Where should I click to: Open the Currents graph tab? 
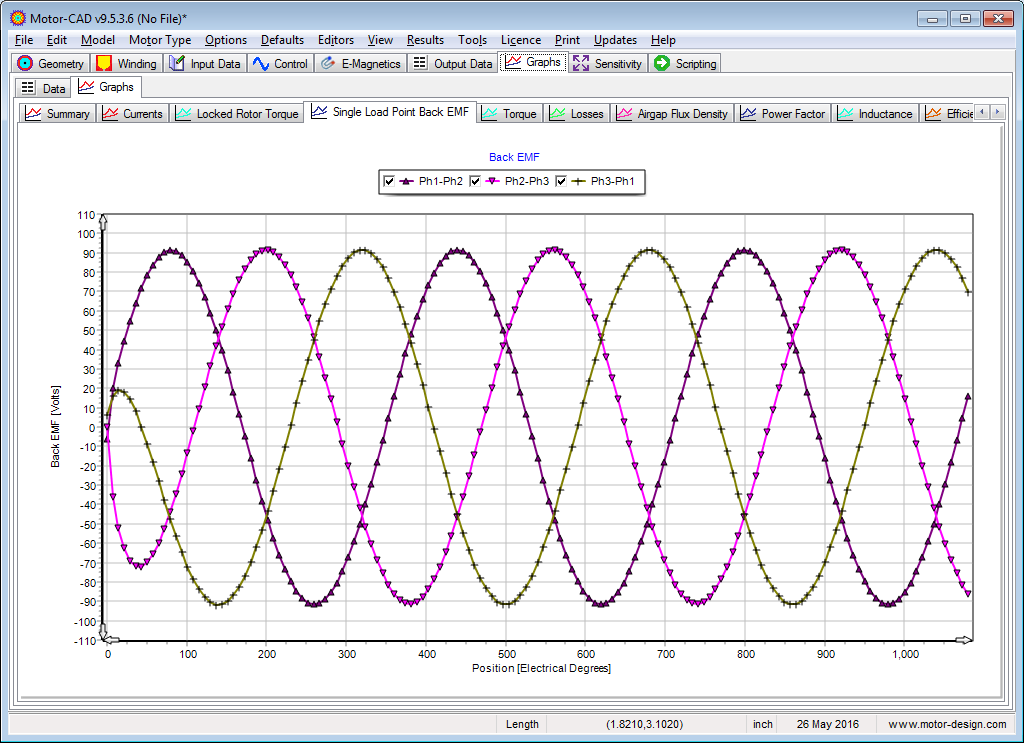pyautogui.click(x=133, y=114)
